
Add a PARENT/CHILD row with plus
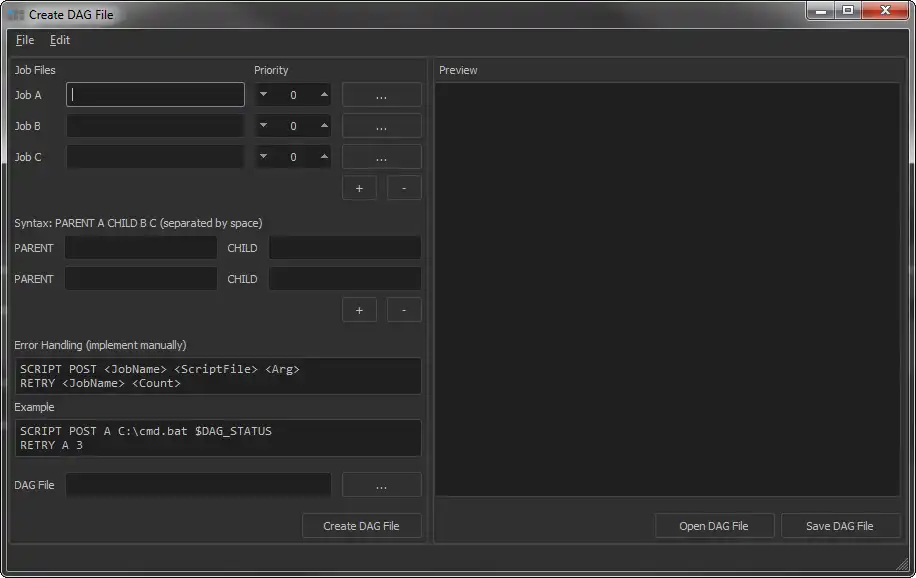pyautogui.click(x=359, y=310)
